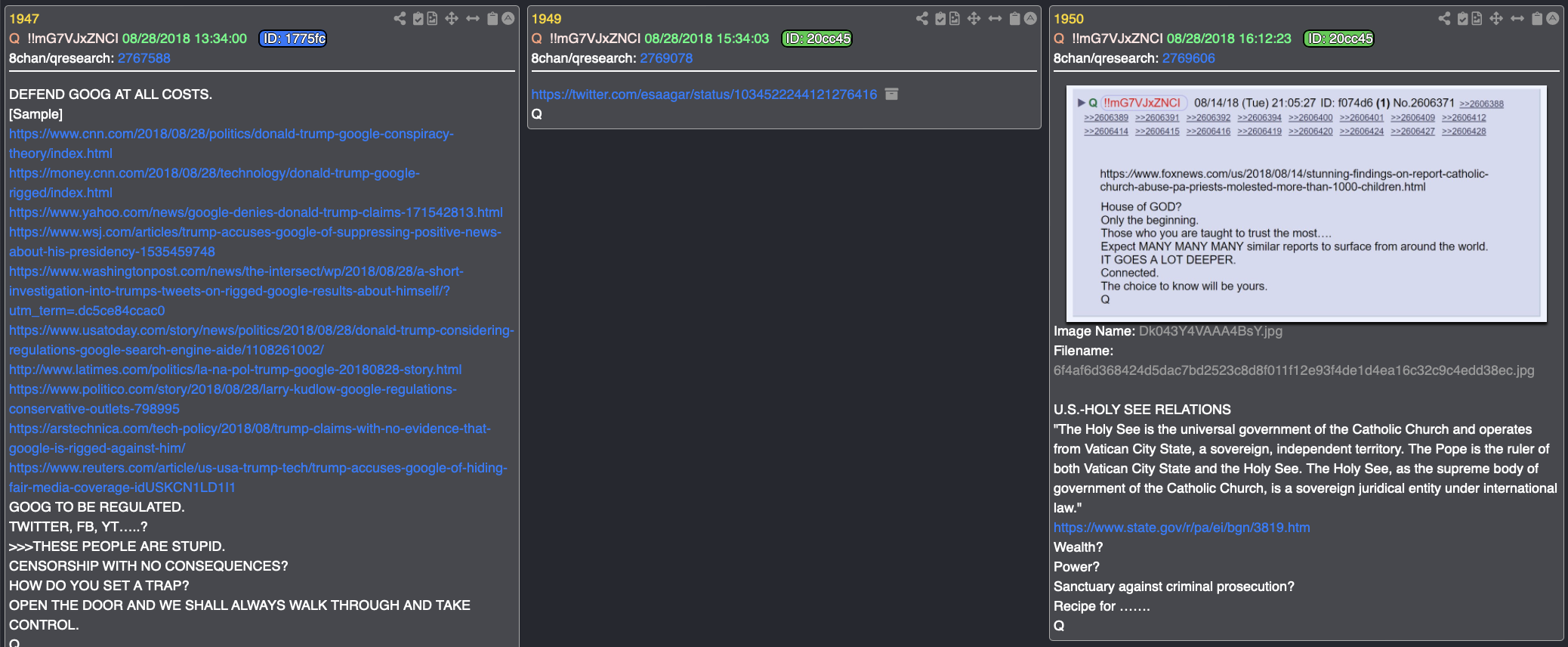Open 8chan thread link 2769078

coord(666,58)
